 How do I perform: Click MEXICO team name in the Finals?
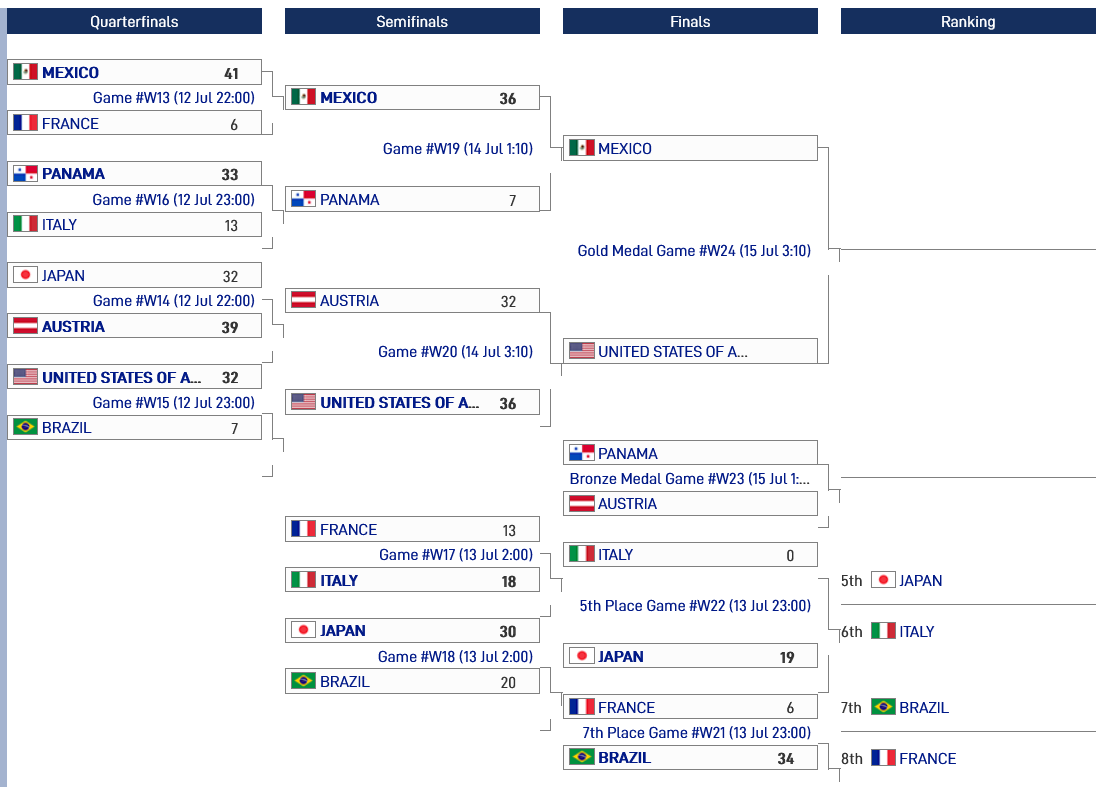(624, 149)
